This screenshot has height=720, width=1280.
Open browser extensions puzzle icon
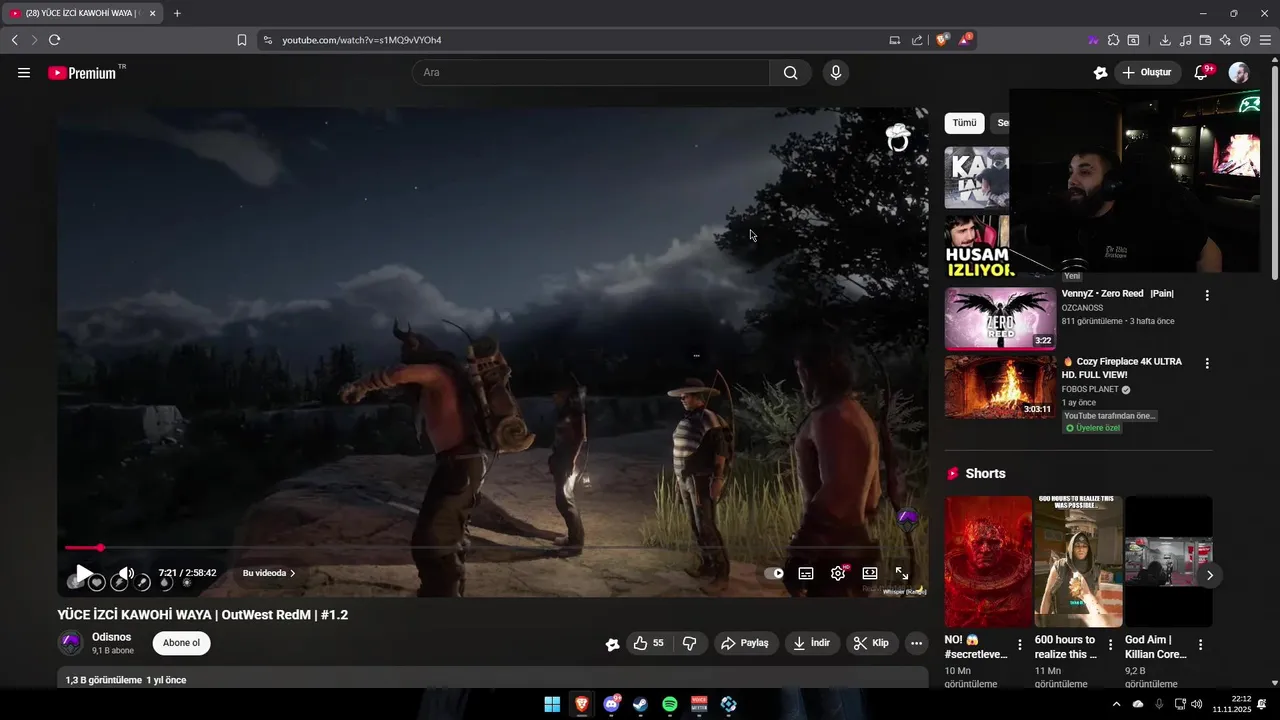tap(1113, 40)
